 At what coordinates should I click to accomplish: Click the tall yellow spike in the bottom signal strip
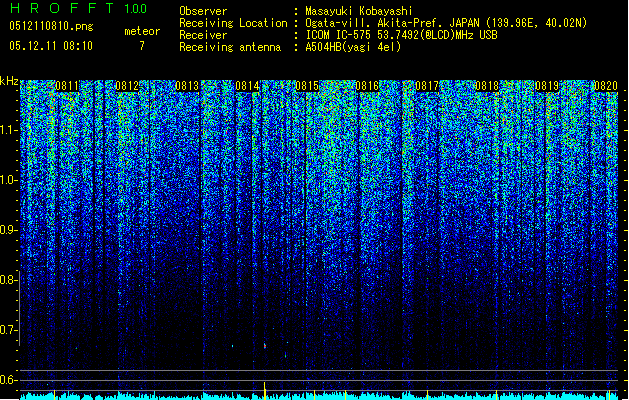(x=264, y=390)
